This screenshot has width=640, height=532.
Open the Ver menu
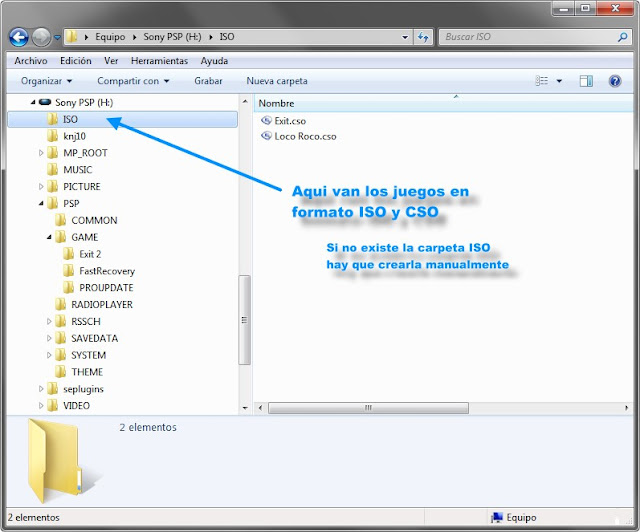coord(111,61)
